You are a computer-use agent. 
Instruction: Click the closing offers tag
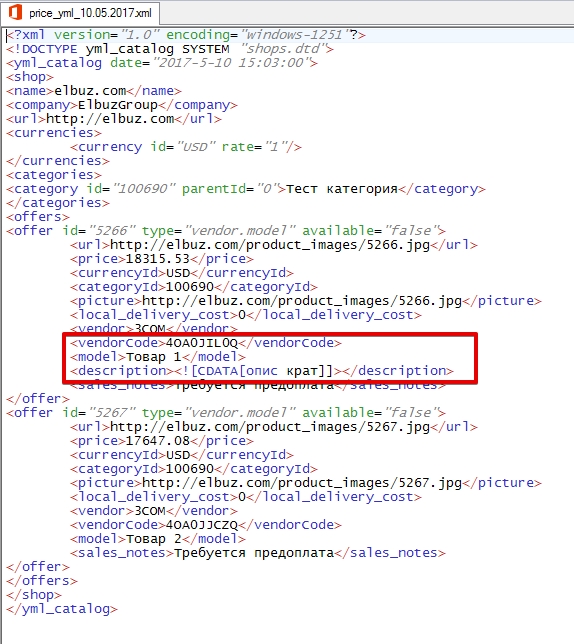[x=42, y=581]
